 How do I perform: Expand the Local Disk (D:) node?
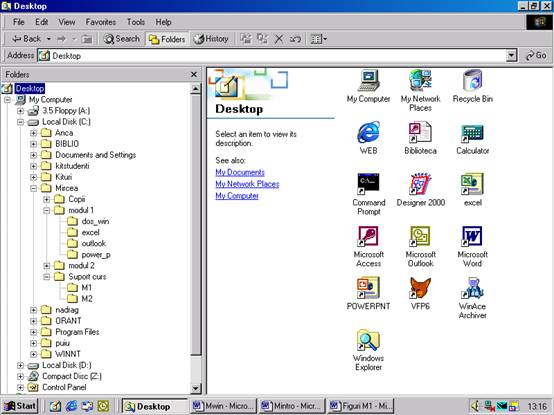coord(20,366)
